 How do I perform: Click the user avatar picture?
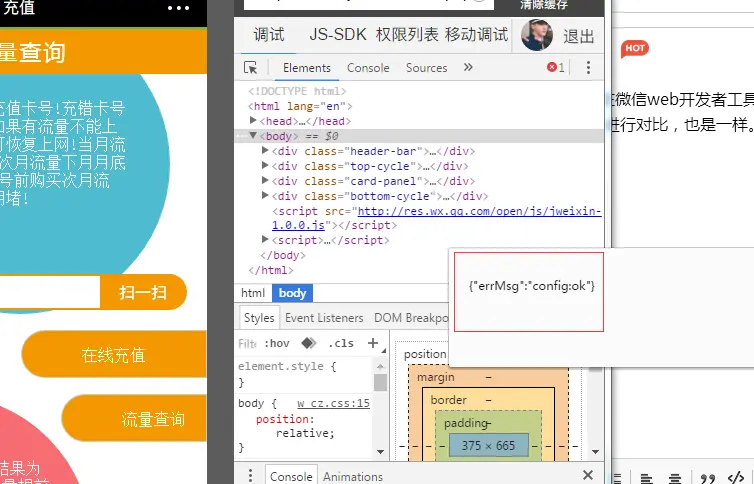pyautogui.click(x=537, y=35)
